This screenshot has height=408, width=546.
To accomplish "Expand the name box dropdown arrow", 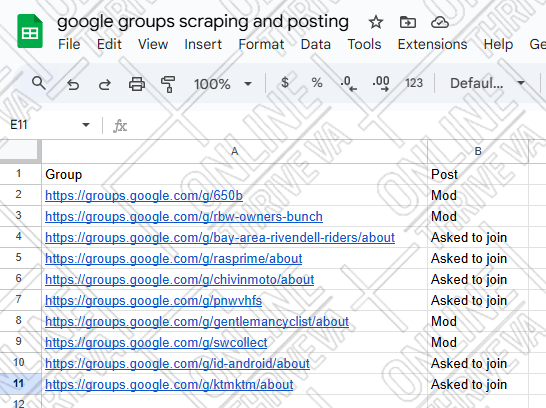I will coord(86,125).
